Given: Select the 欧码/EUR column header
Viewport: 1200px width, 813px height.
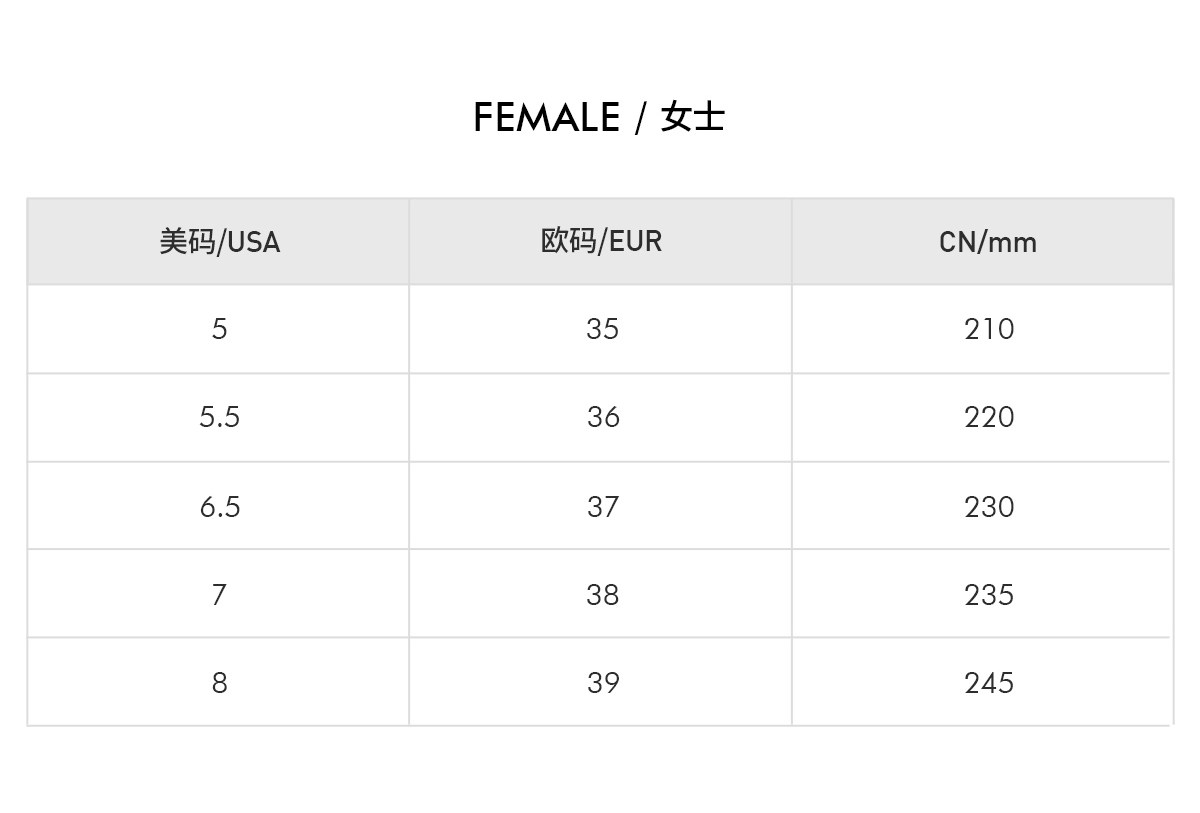Looking at the screenshot, I should (x=602, y=242).
